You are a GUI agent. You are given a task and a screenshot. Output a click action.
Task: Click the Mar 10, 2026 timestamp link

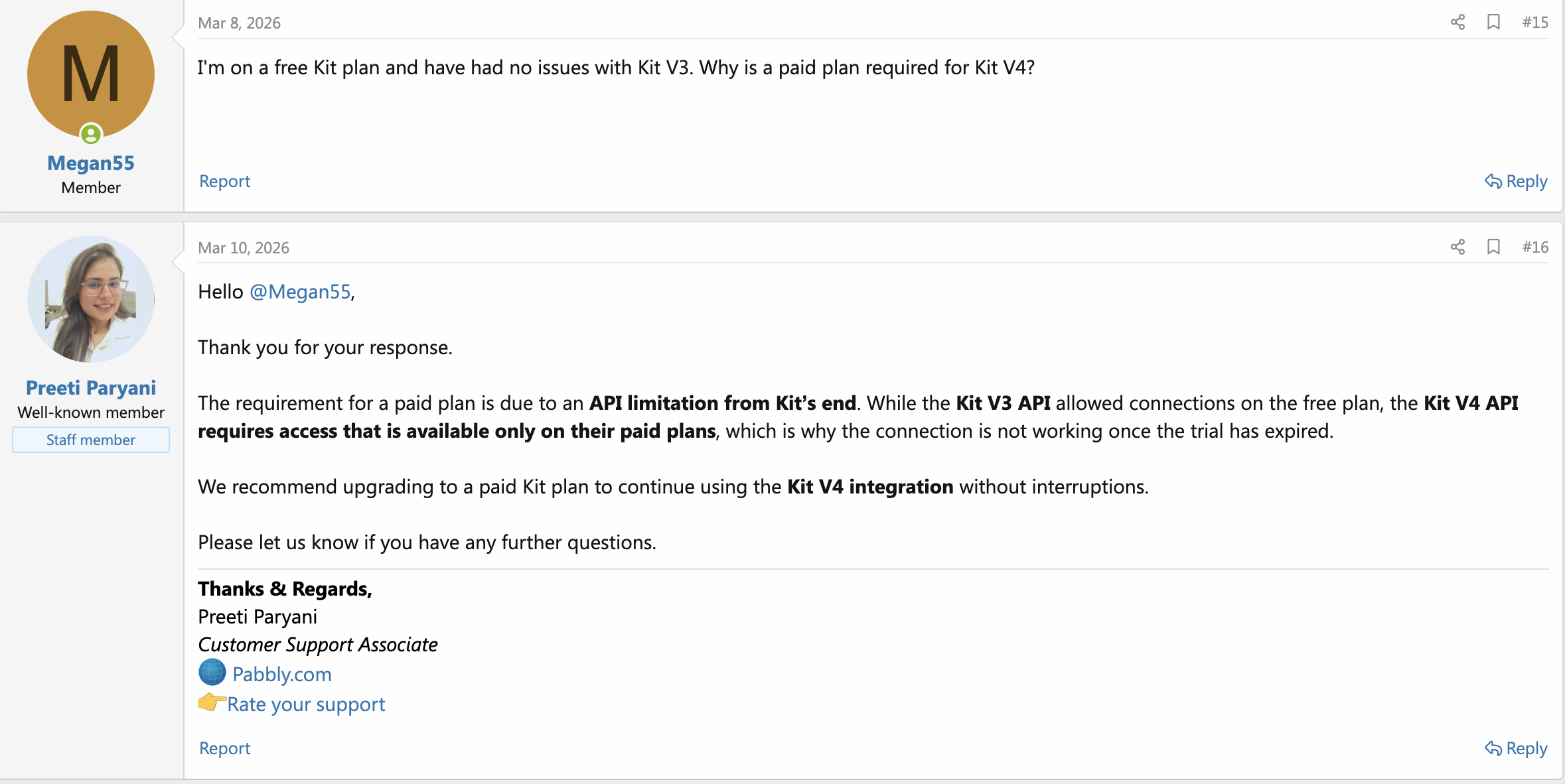(x=244, y=247)
